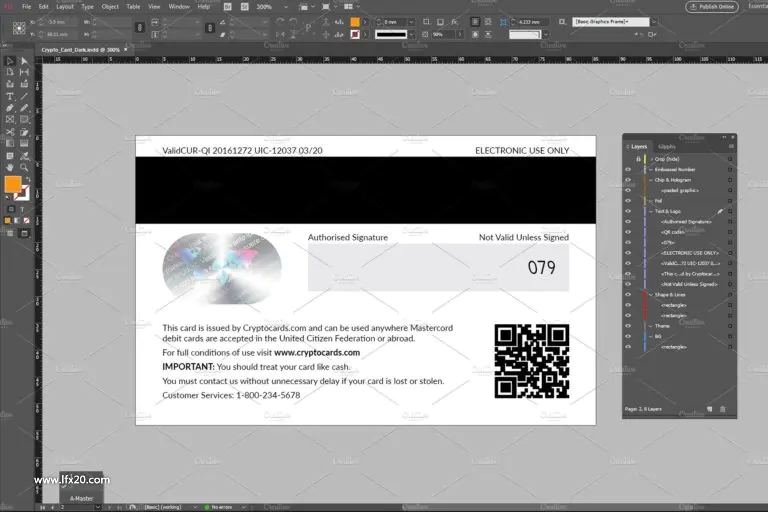
Task: Collapse the Chip & Hologram layer
Action: 651,180
